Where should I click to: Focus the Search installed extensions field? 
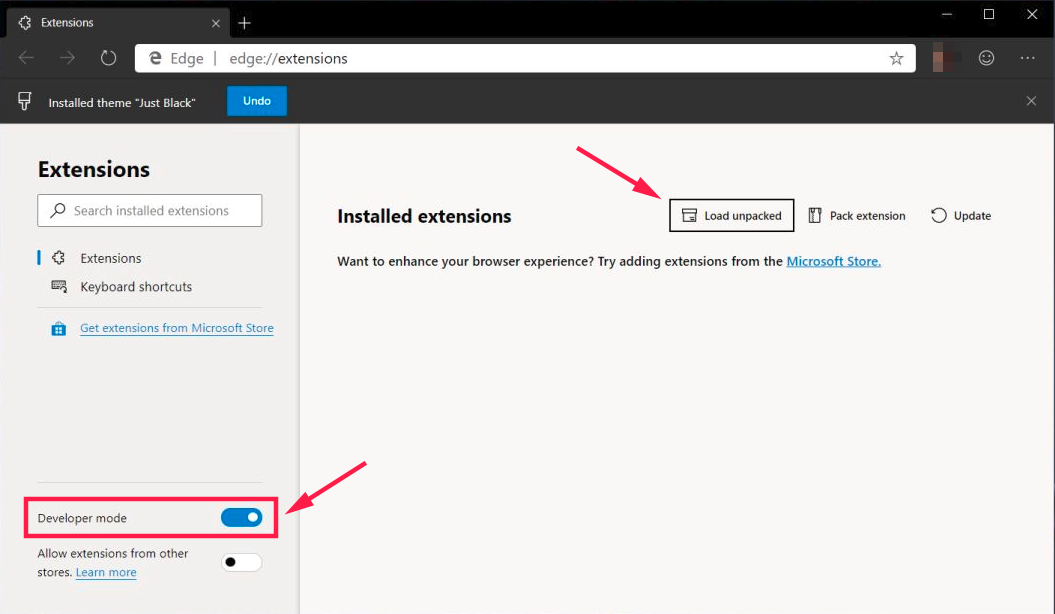tap(150, 210)
